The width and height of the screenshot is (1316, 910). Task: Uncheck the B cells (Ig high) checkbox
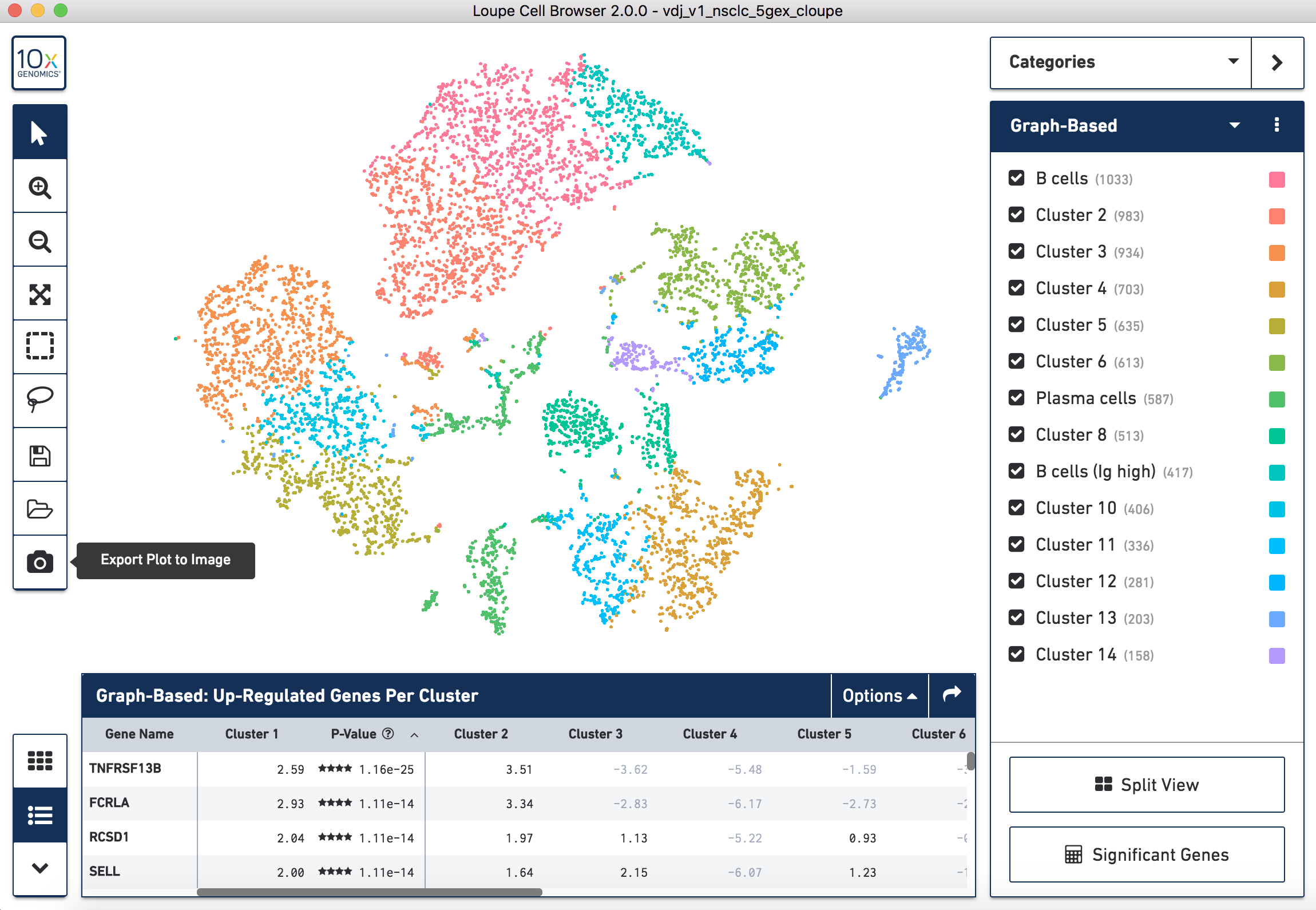[x=1016, y=471]
